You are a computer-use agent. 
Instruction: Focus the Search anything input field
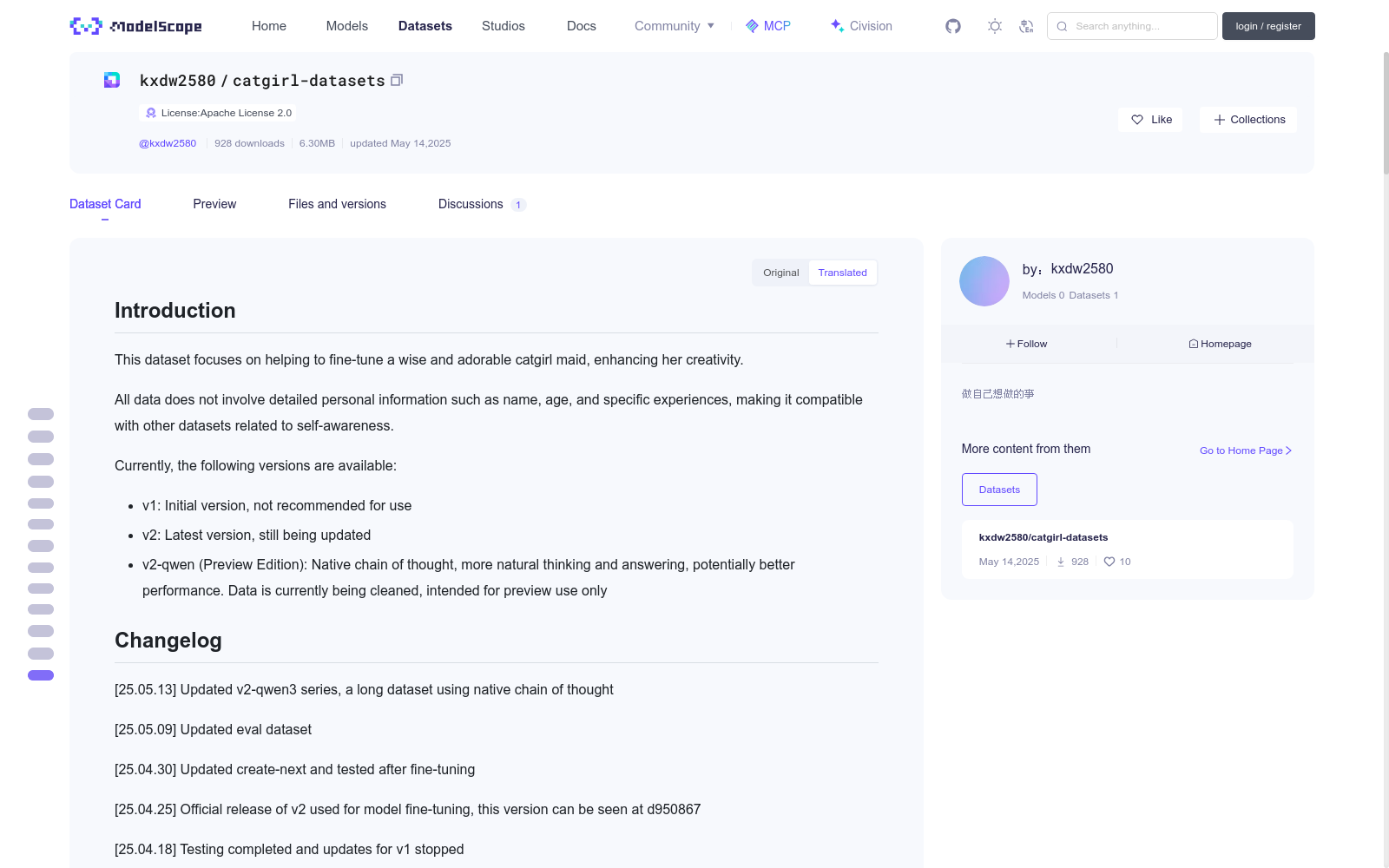click(x=1132, y=26)
